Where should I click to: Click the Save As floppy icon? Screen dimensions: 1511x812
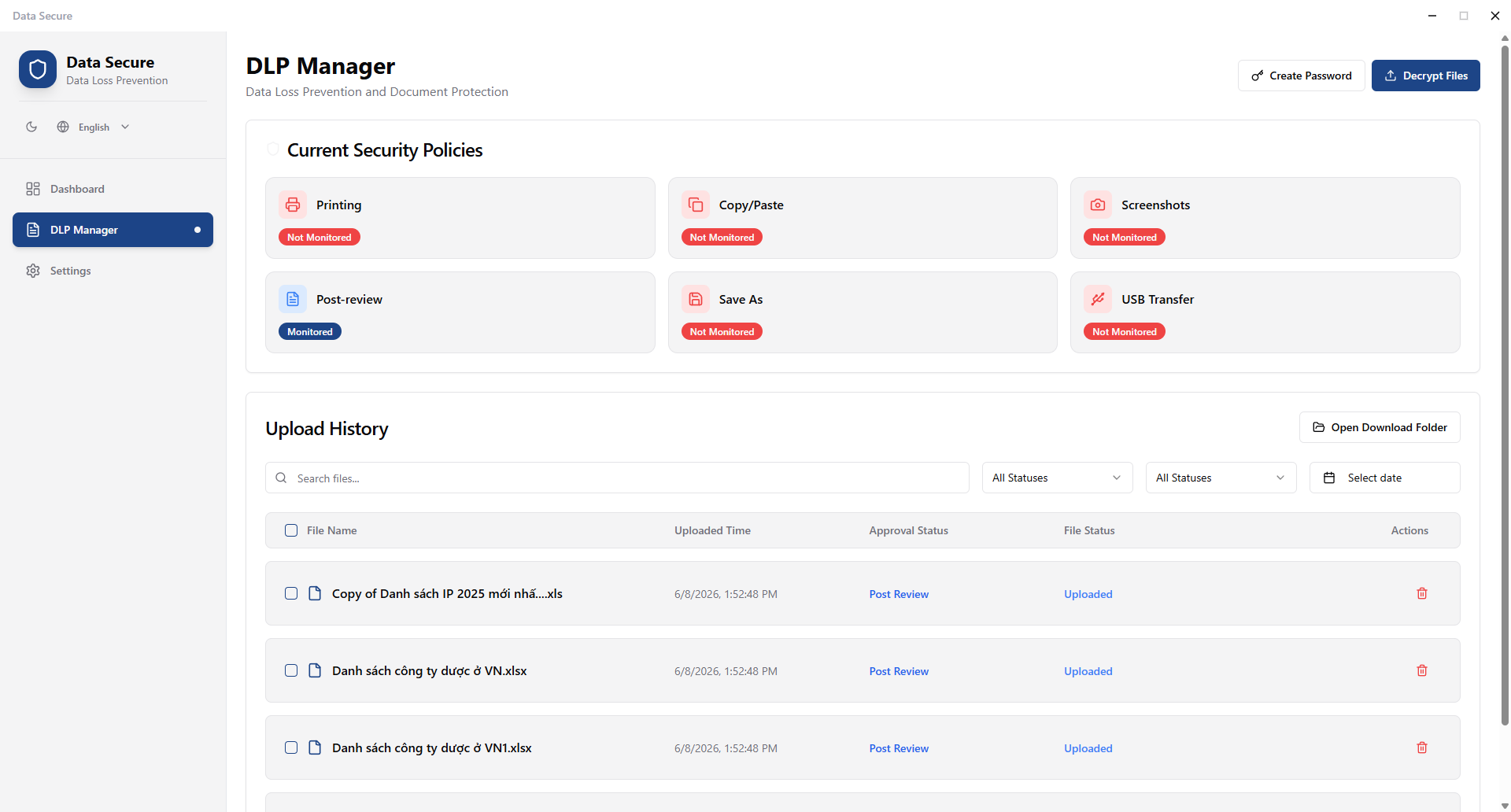[696, 299]
